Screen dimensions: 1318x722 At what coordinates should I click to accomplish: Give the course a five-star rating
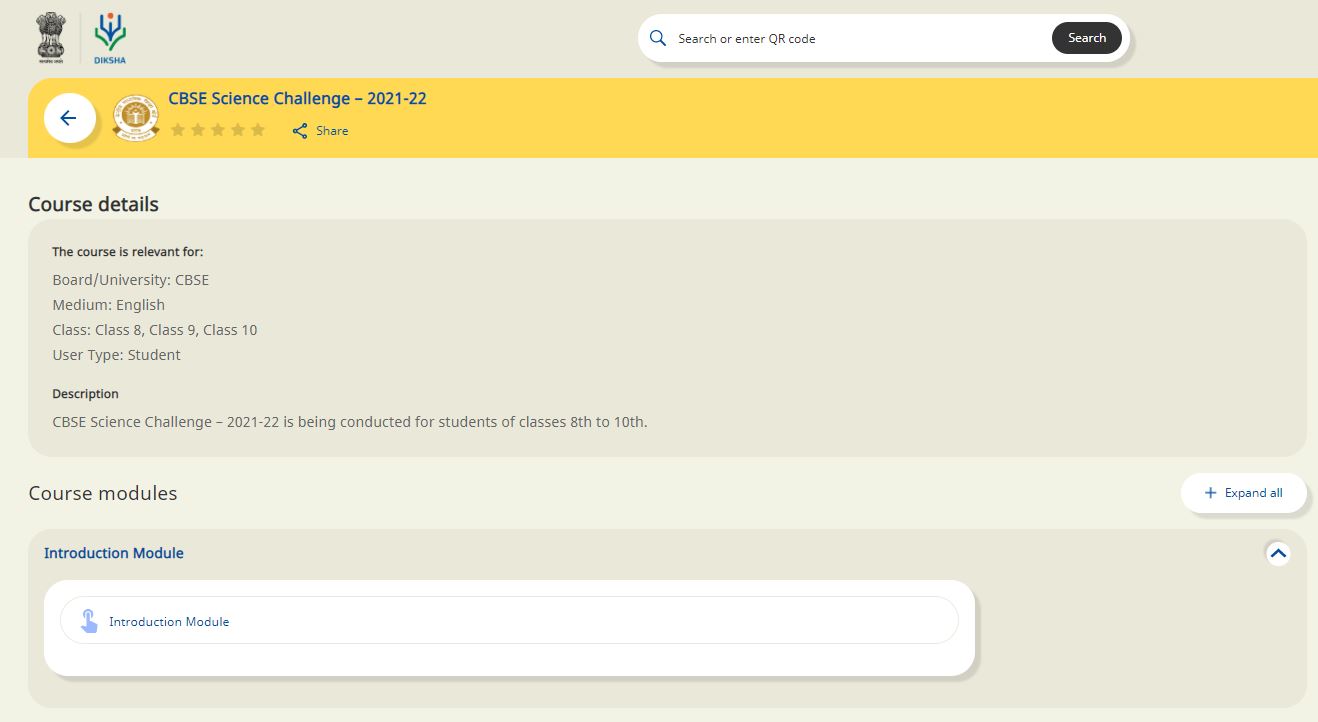click(x=258, y=129)
